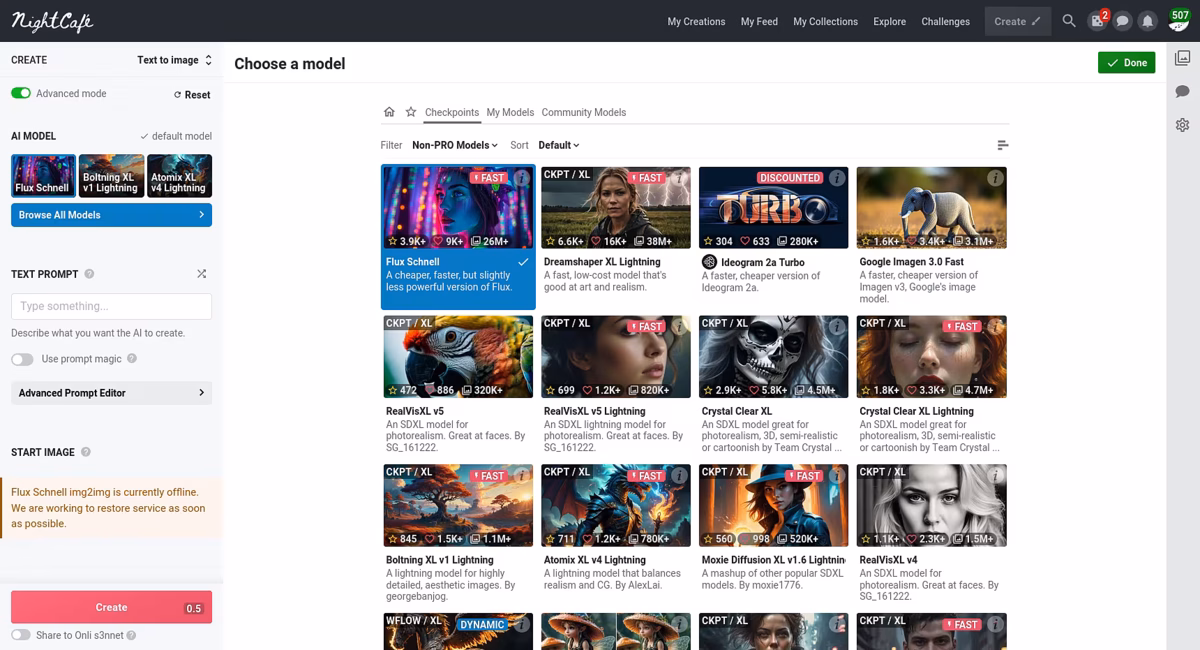Toggle the Share to Onli s3nnet switch
This screenshot has height=650, width=1200.
(21, 635)
